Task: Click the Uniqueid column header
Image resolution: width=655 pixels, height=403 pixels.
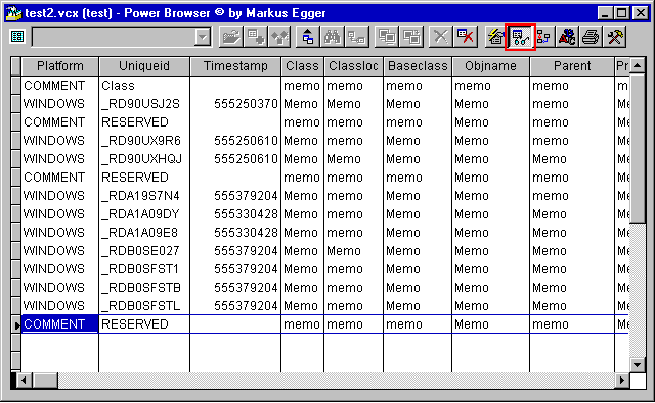Action: (x=144, y=66)
